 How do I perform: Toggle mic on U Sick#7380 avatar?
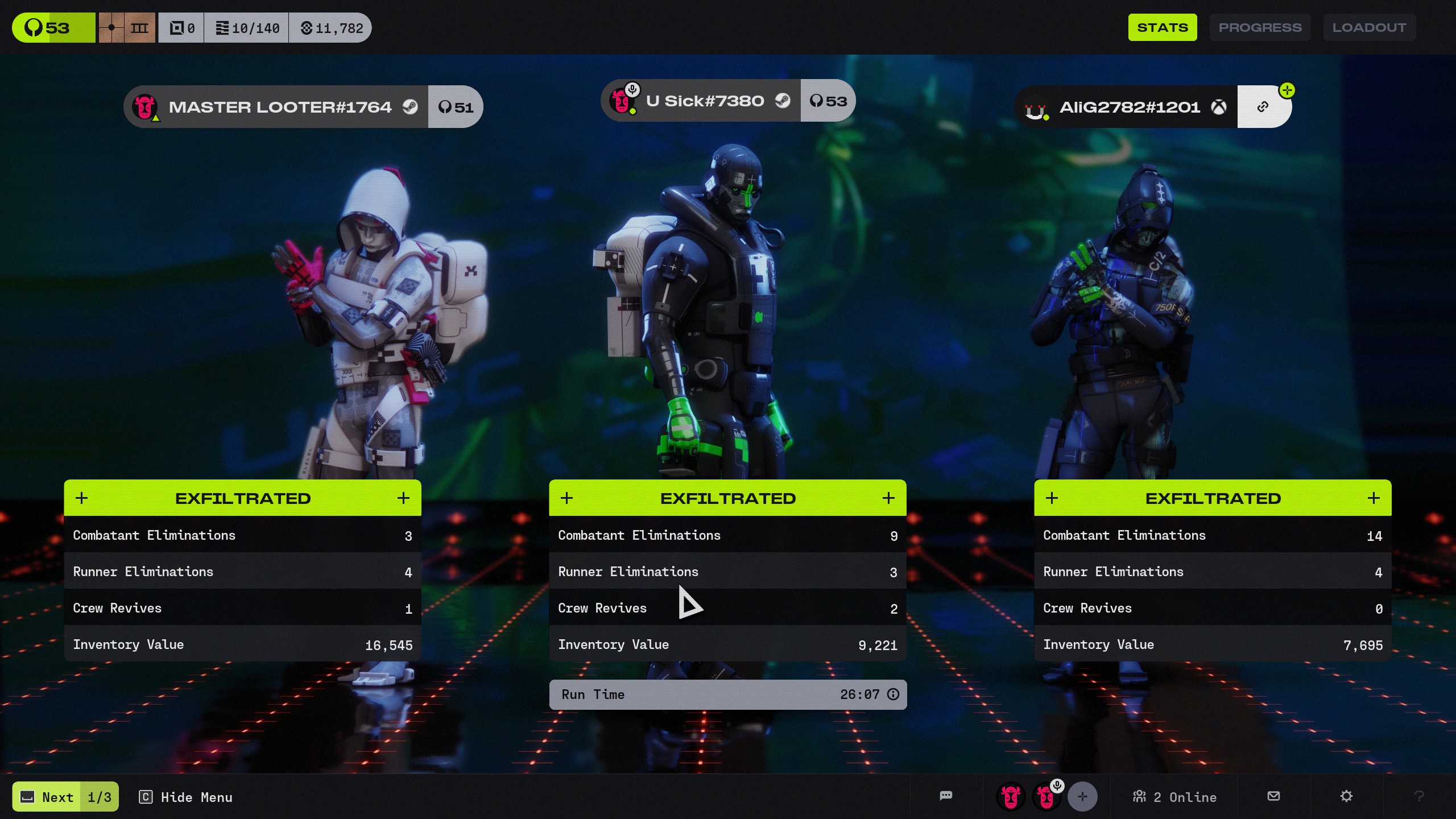pyautogui.click(x=632, y=89)
